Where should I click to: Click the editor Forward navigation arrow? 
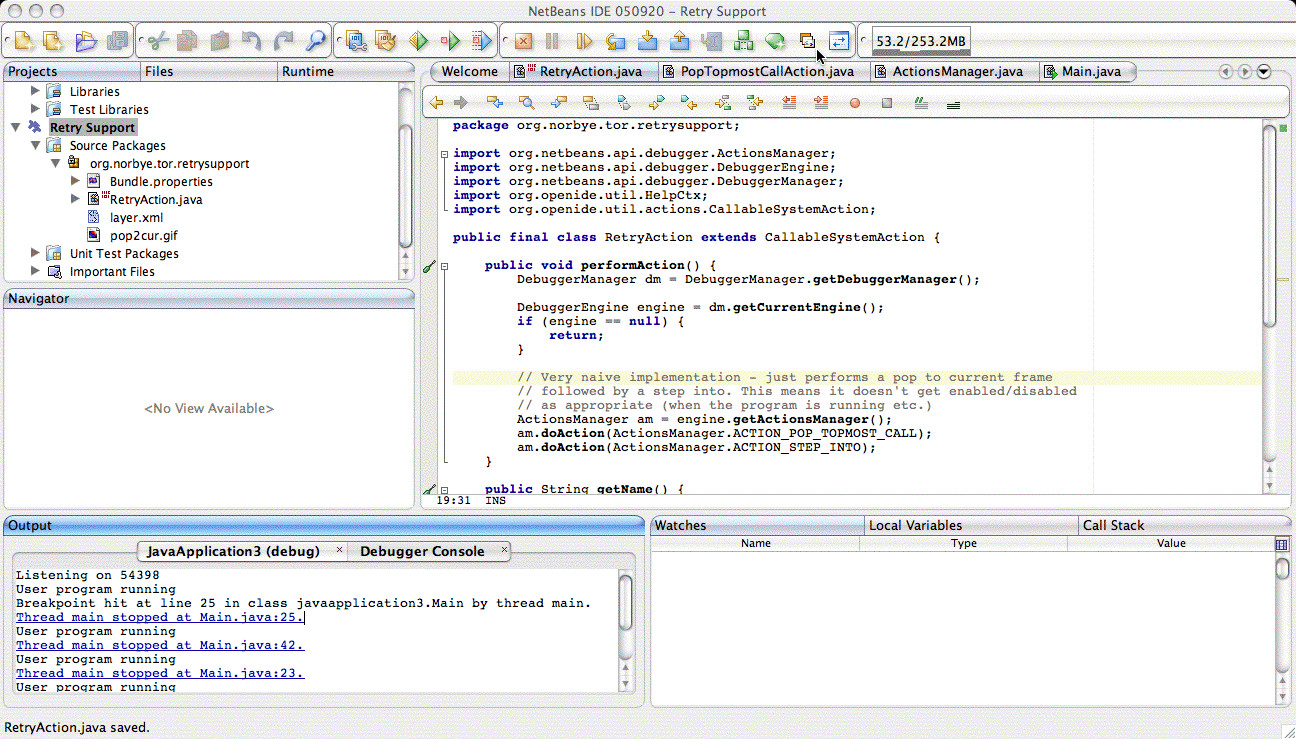(x=461, y=102)
